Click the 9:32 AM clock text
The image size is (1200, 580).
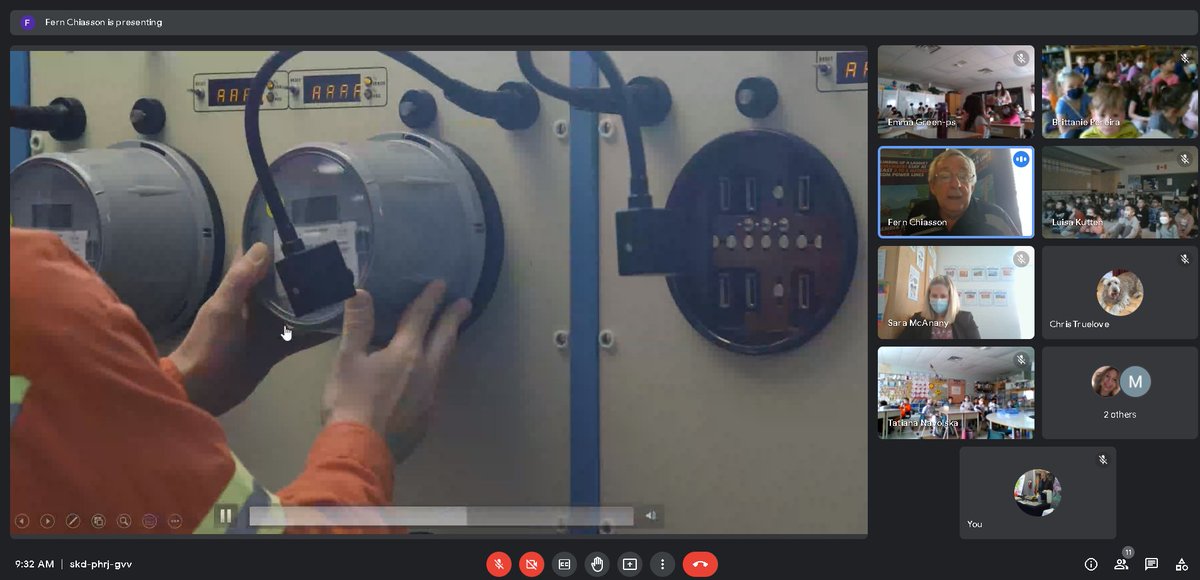[x=34, y=564]
